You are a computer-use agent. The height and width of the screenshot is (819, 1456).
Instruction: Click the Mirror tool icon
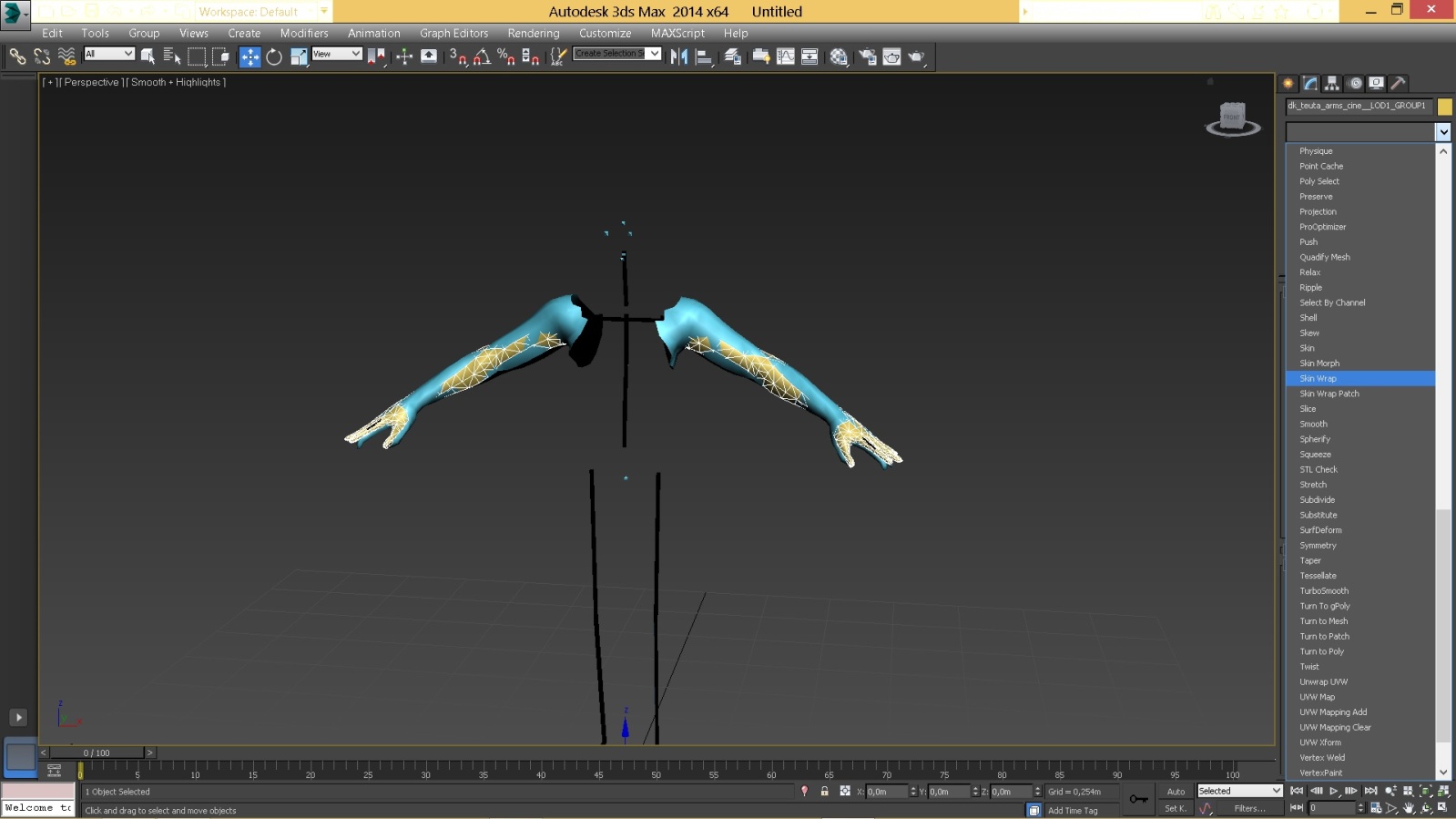(x=679, y=56)
